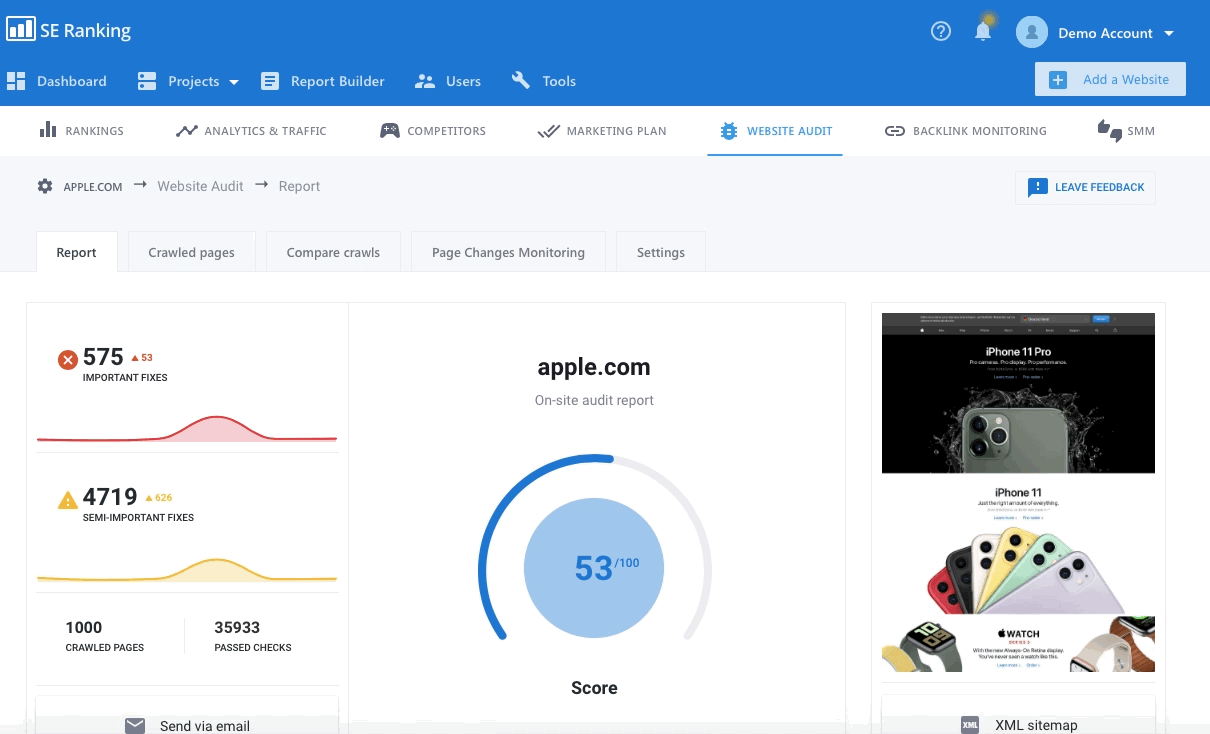Open the help question mark icon

(941, 31)
